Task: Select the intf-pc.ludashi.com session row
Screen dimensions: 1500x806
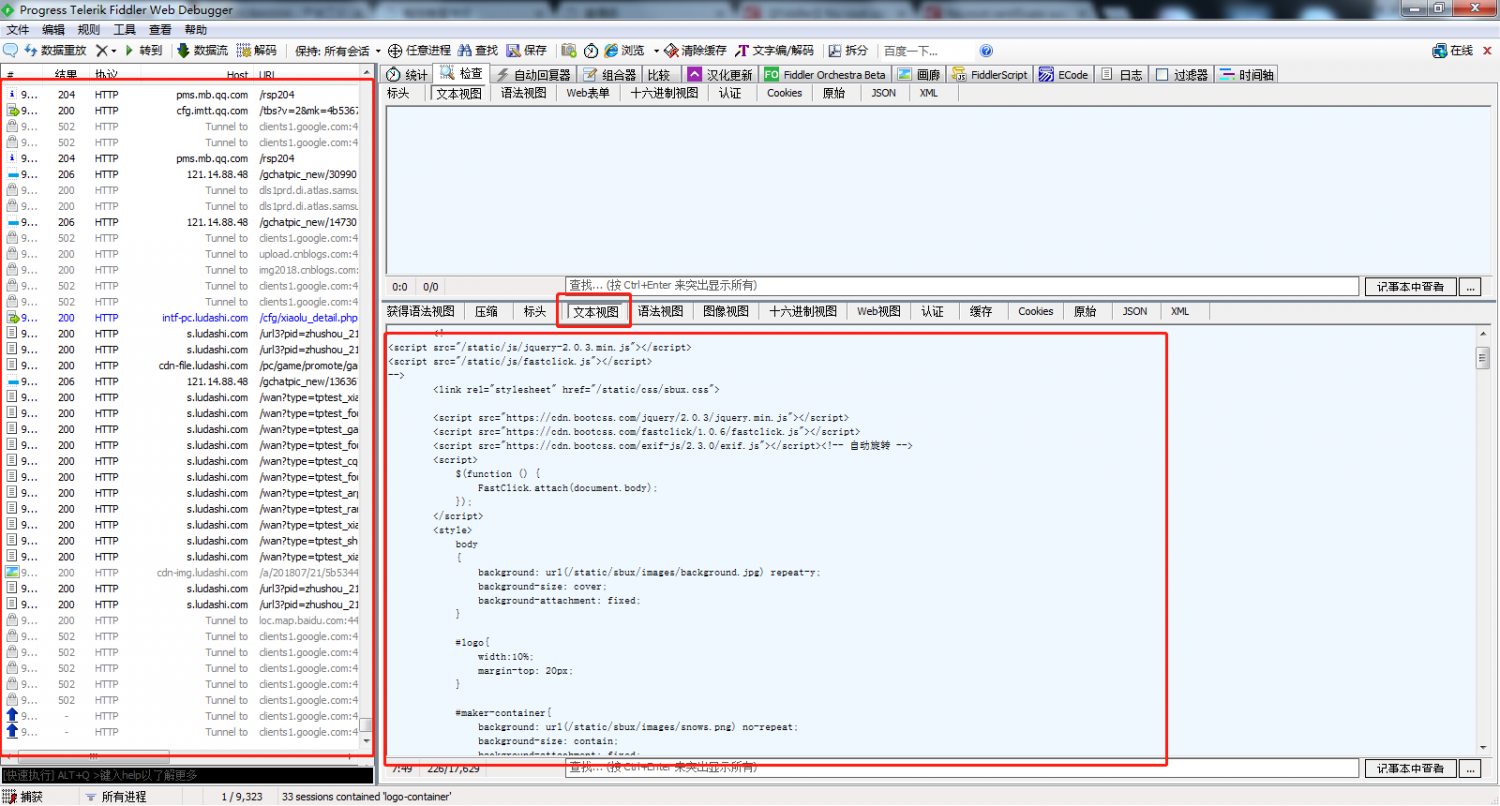Action: tap(183, 318)
